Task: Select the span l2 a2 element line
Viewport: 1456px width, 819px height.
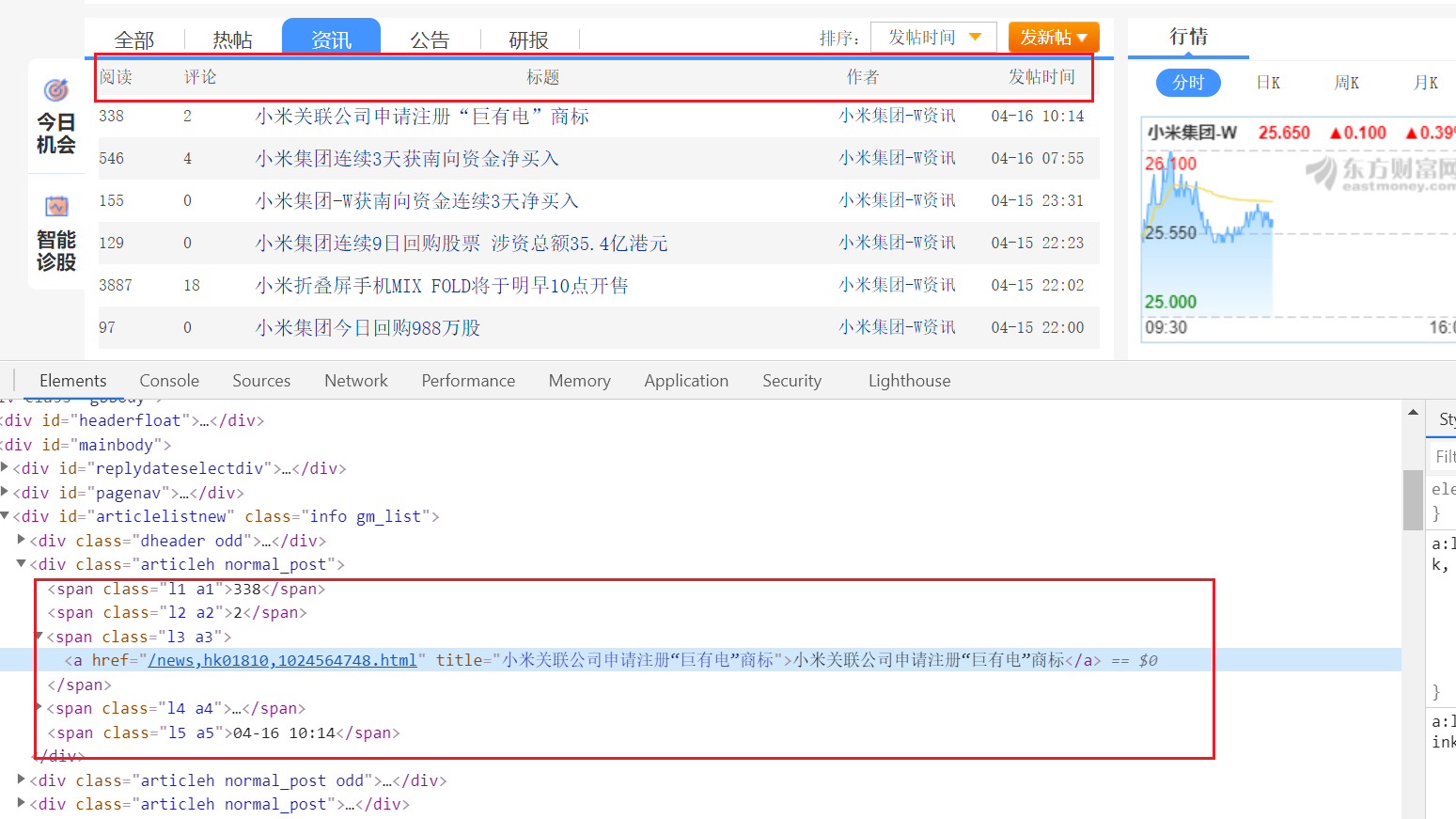Action: click(x=177, y=612)
